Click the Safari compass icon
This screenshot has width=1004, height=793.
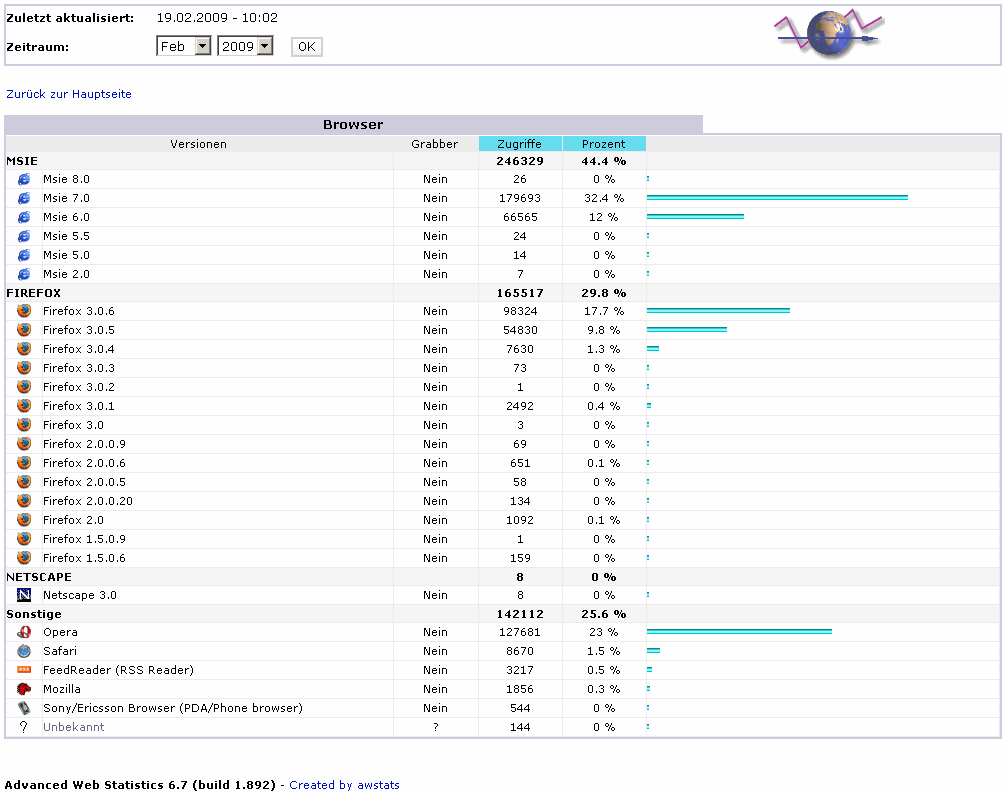click(x=24, y=651)
